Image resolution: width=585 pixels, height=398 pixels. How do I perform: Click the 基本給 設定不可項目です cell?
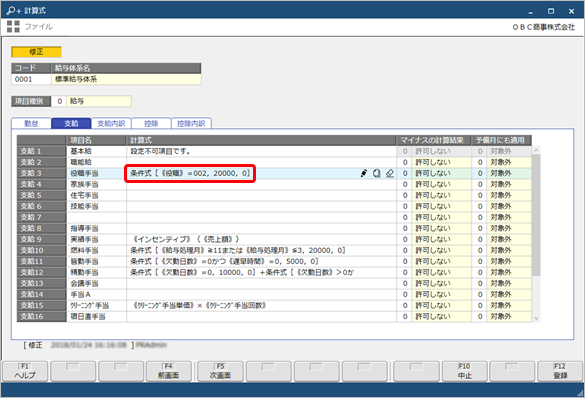click(261, 151)
